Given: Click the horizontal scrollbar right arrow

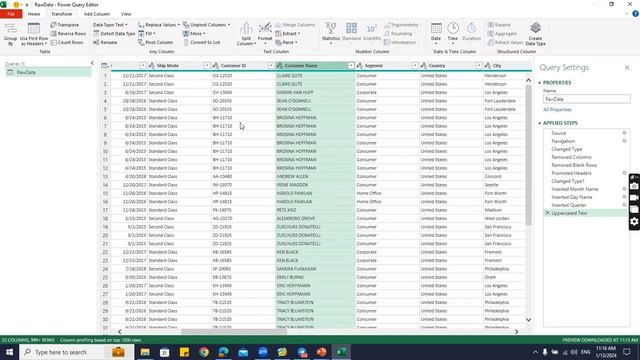Looking at the screenshot, I should point(517,332).
